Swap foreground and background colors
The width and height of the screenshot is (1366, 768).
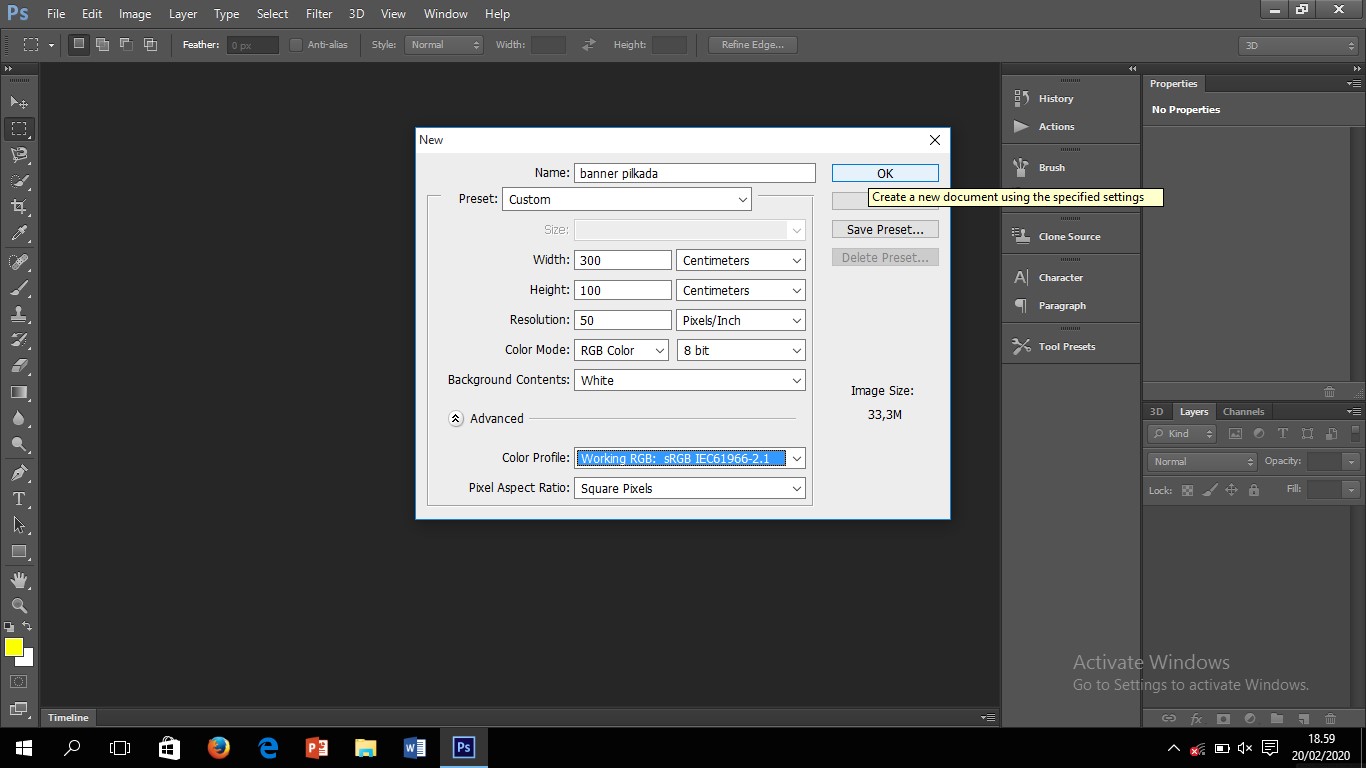point(28,627)
